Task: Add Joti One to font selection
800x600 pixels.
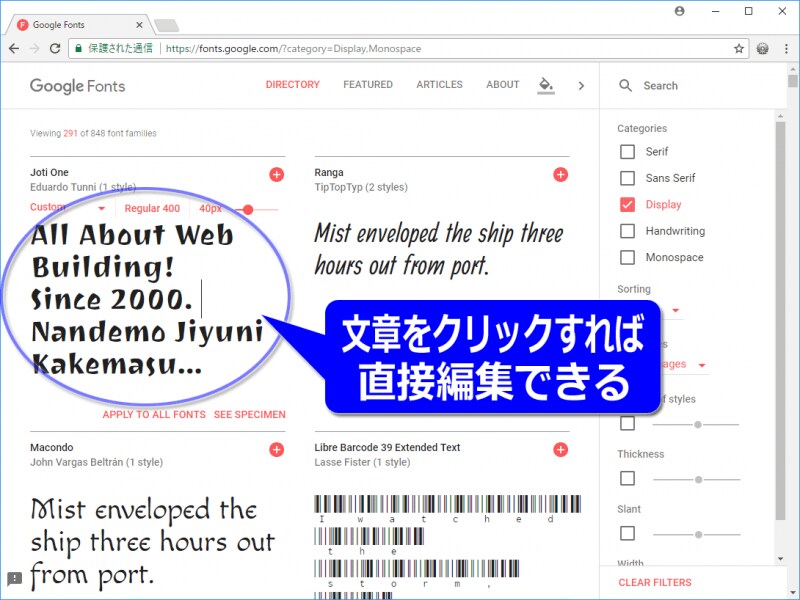Action: (275, 176)
